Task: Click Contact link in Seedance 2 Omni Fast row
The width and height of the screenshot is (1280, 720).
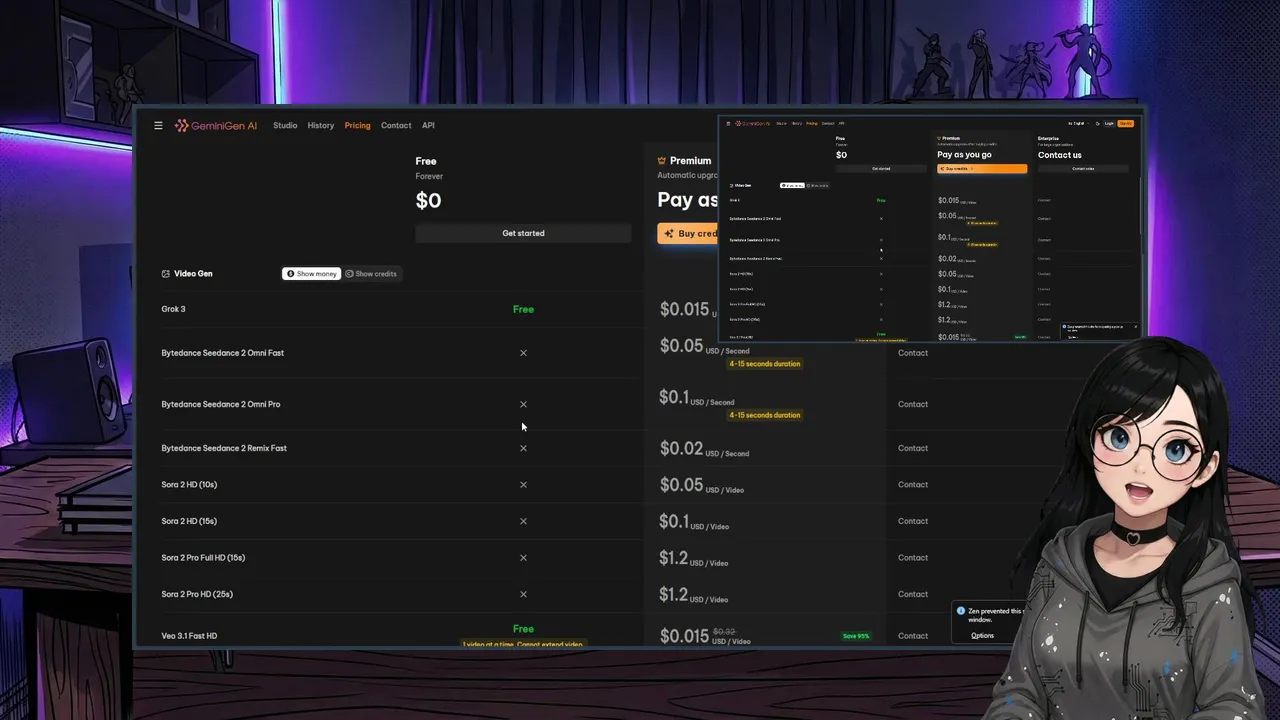Action: [913, 353]
